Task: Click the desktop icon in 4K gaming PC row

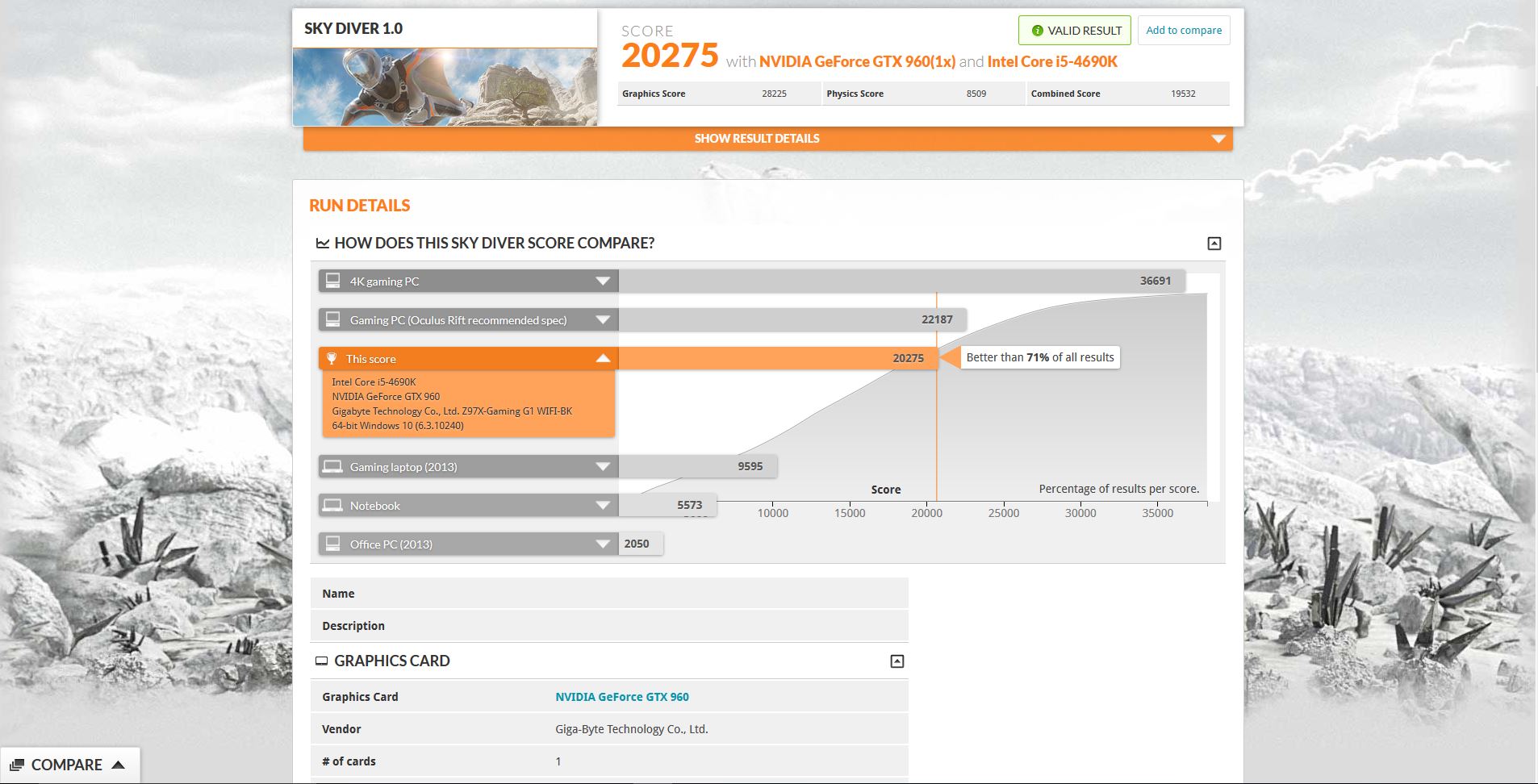Action: click(x=332, y=281)
